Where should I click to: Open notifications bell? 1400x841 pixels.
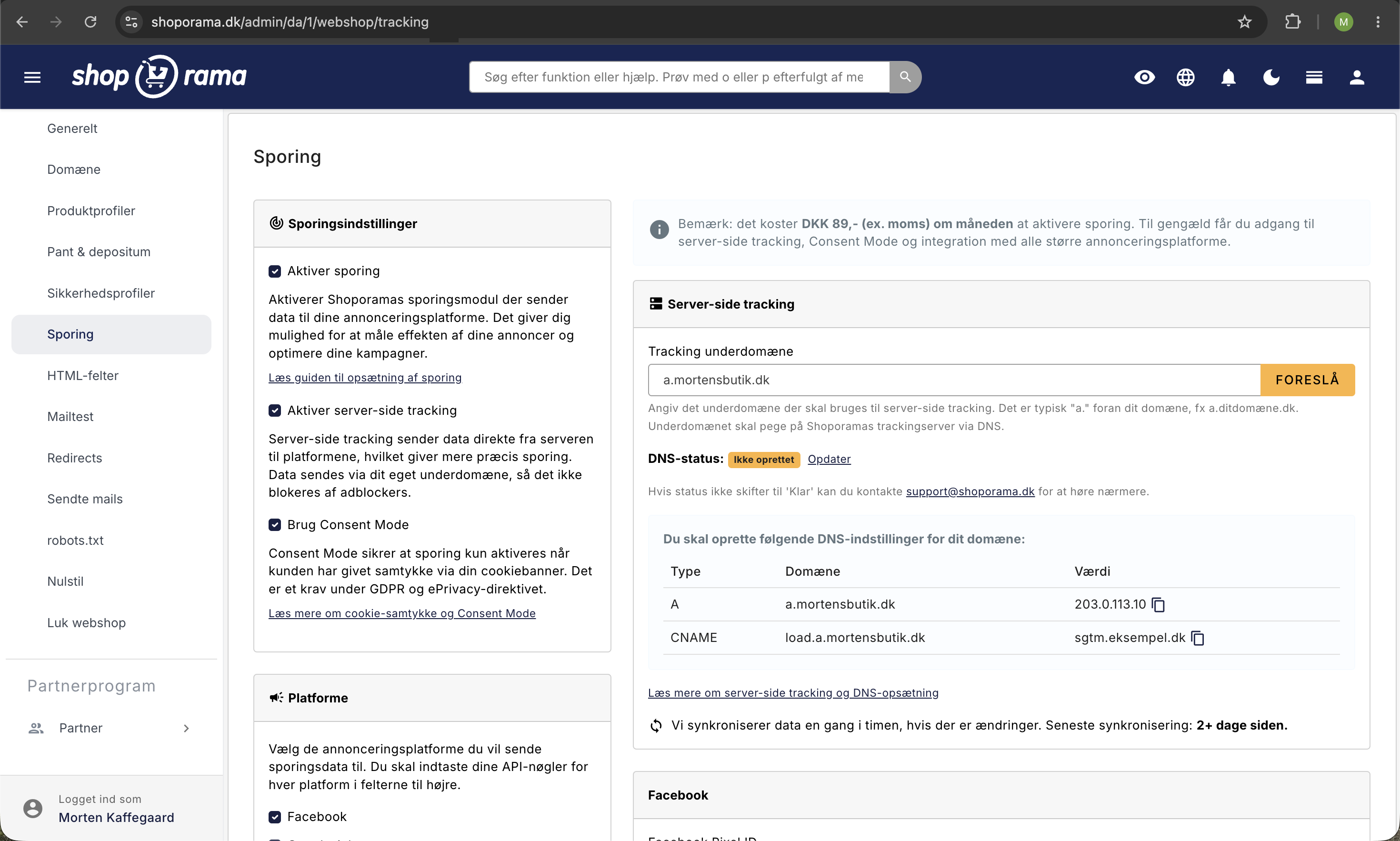pos(1228,77)
